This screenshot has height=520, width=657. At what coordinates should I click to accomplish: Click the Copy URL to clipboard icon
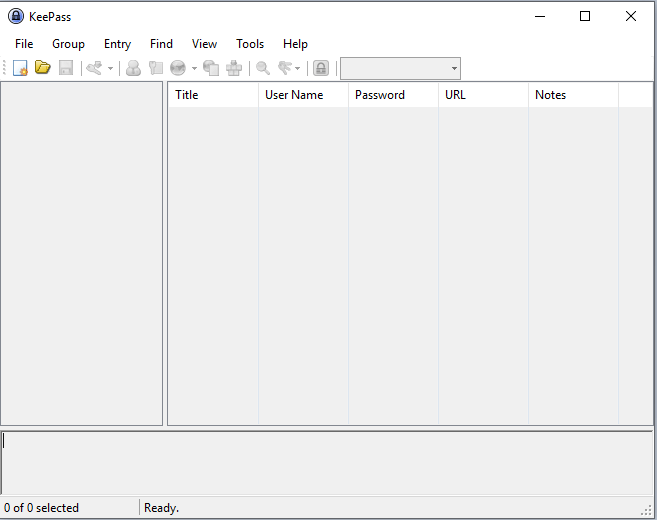point(211,68)
